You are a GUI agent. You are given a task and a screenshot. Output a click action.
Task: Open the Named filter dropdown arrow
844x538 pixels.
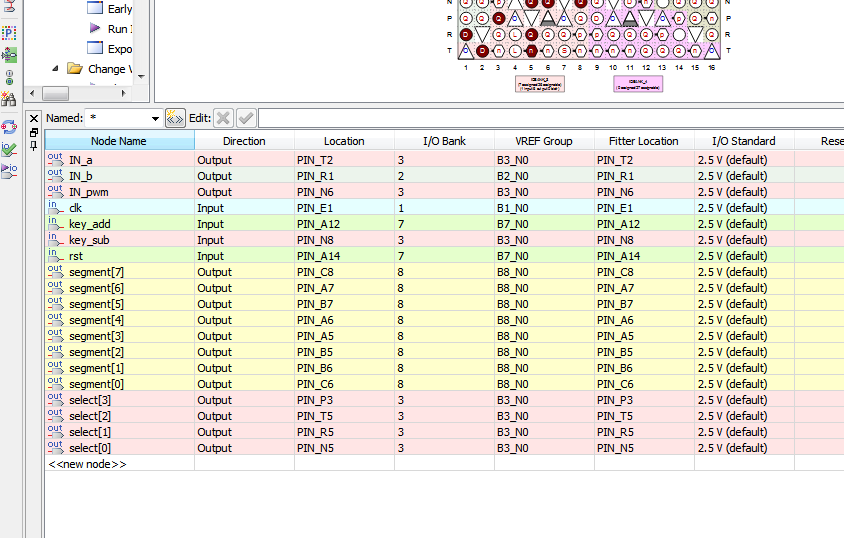click(154, 118)
